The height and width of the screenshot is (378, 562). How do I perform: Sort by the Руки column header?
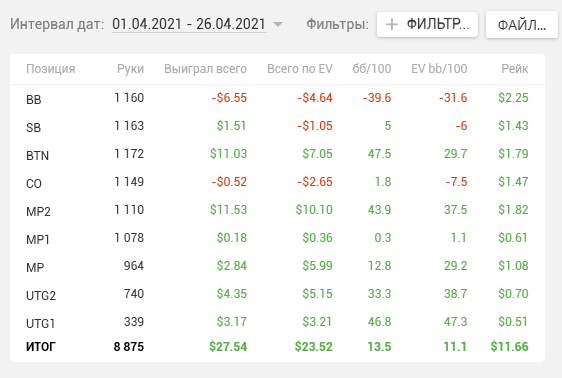tap(130, 69)
